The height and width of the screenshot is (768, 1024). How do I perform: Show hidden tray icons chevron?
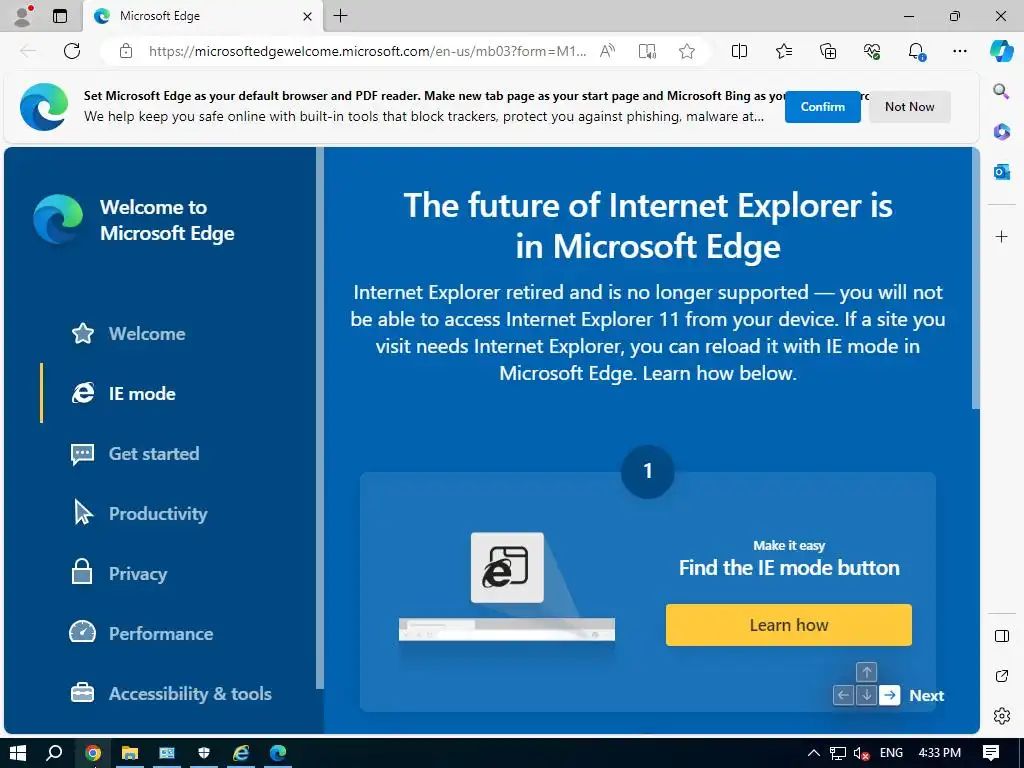[x=813, y=753]
